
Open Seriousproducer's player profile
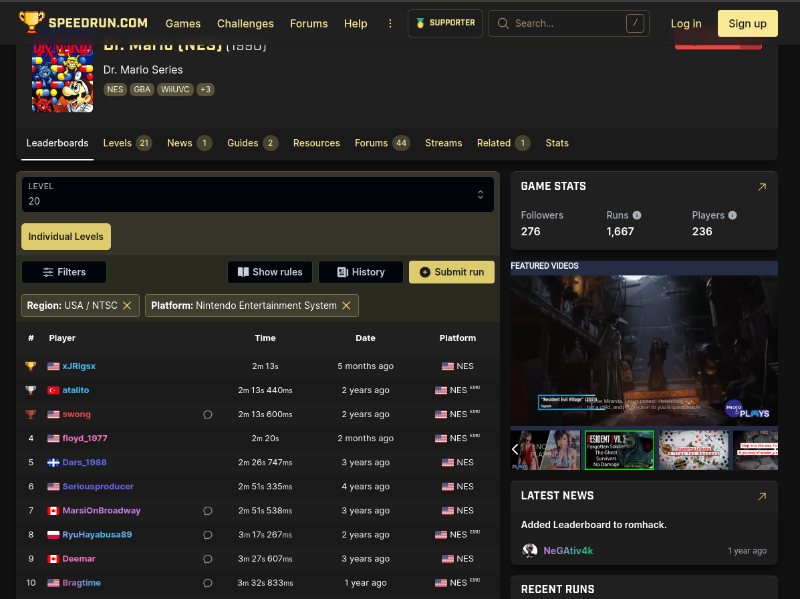98,486
